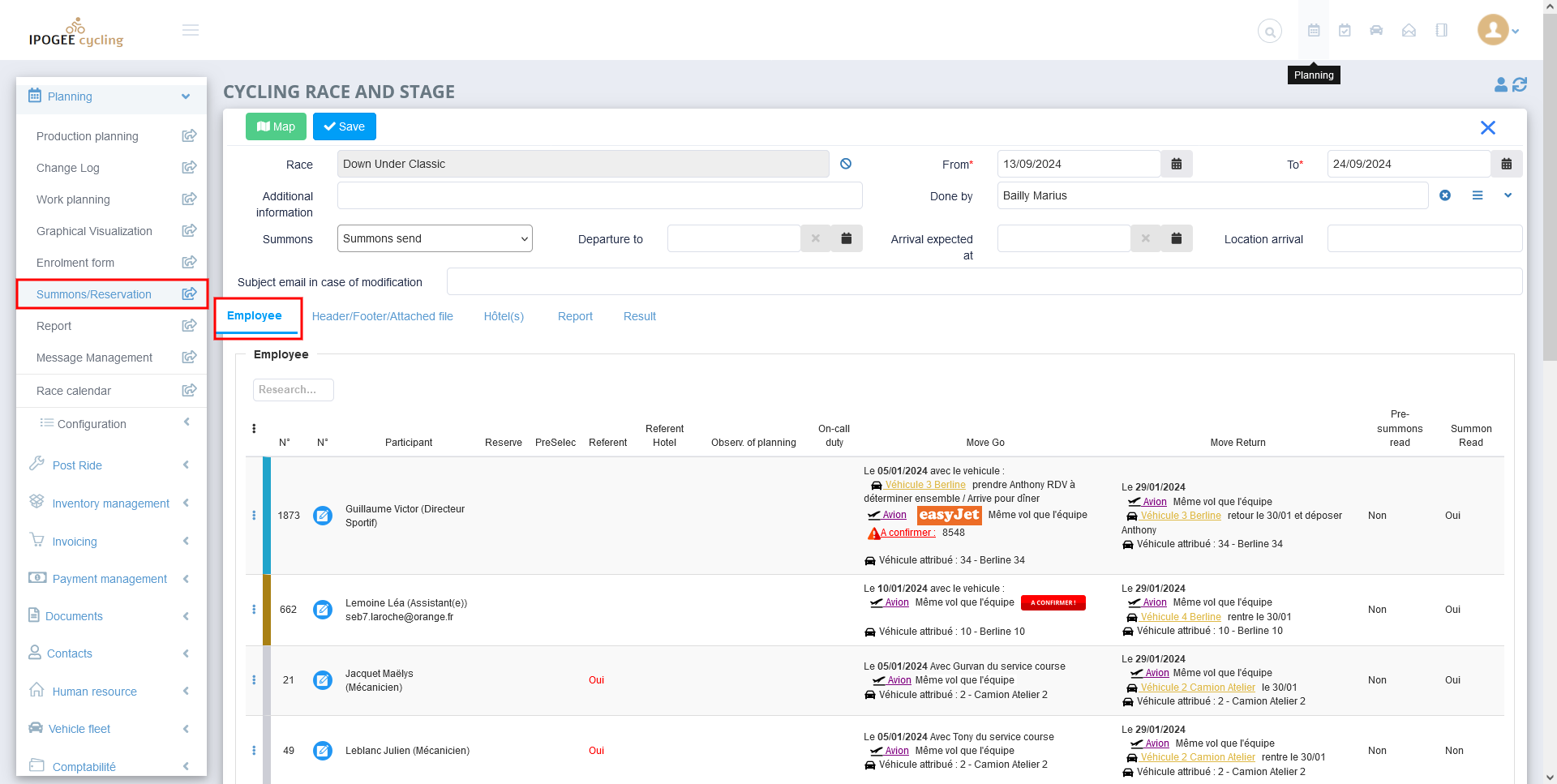Click the Location arrival field
This screenshot has width=1557, height=784.
(1425, 238)
